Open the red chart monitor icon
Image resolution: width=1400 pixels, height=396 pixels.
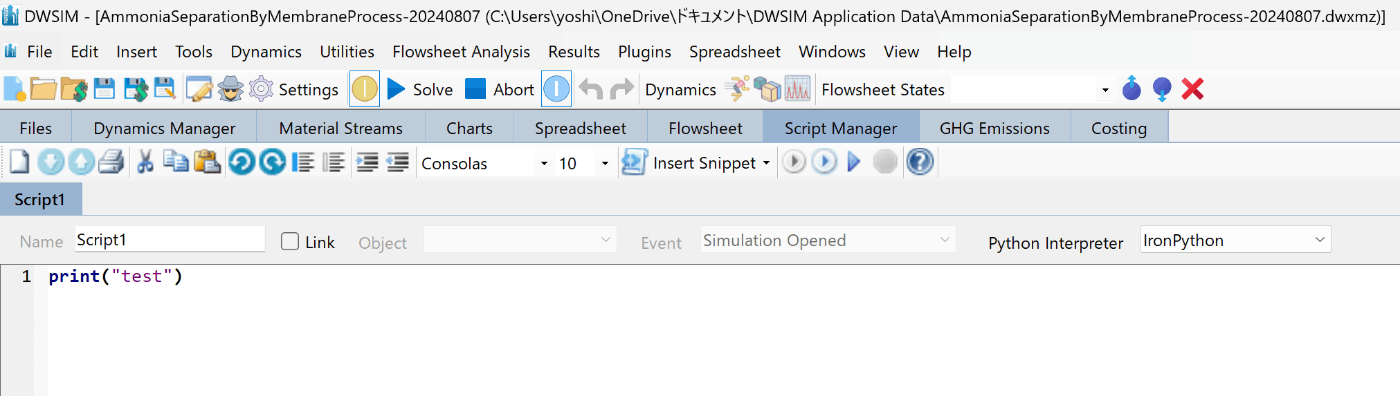tap(797, 90)
